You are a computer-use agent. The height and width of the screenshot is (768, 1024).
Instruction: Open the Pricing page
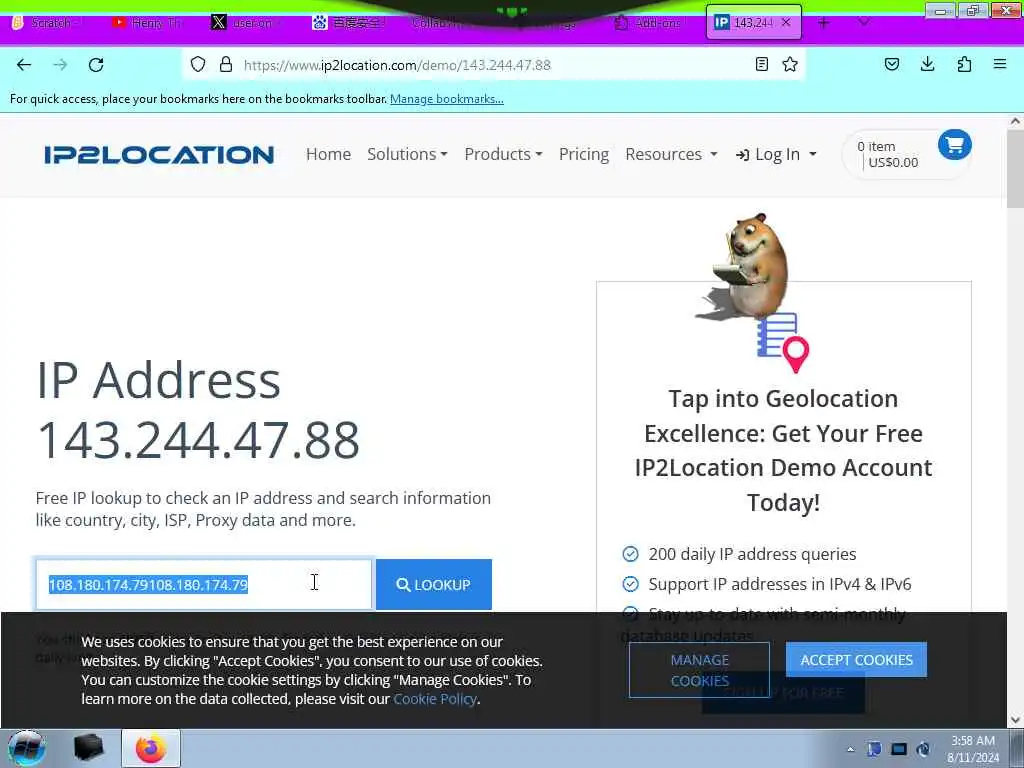pos(584,154)
